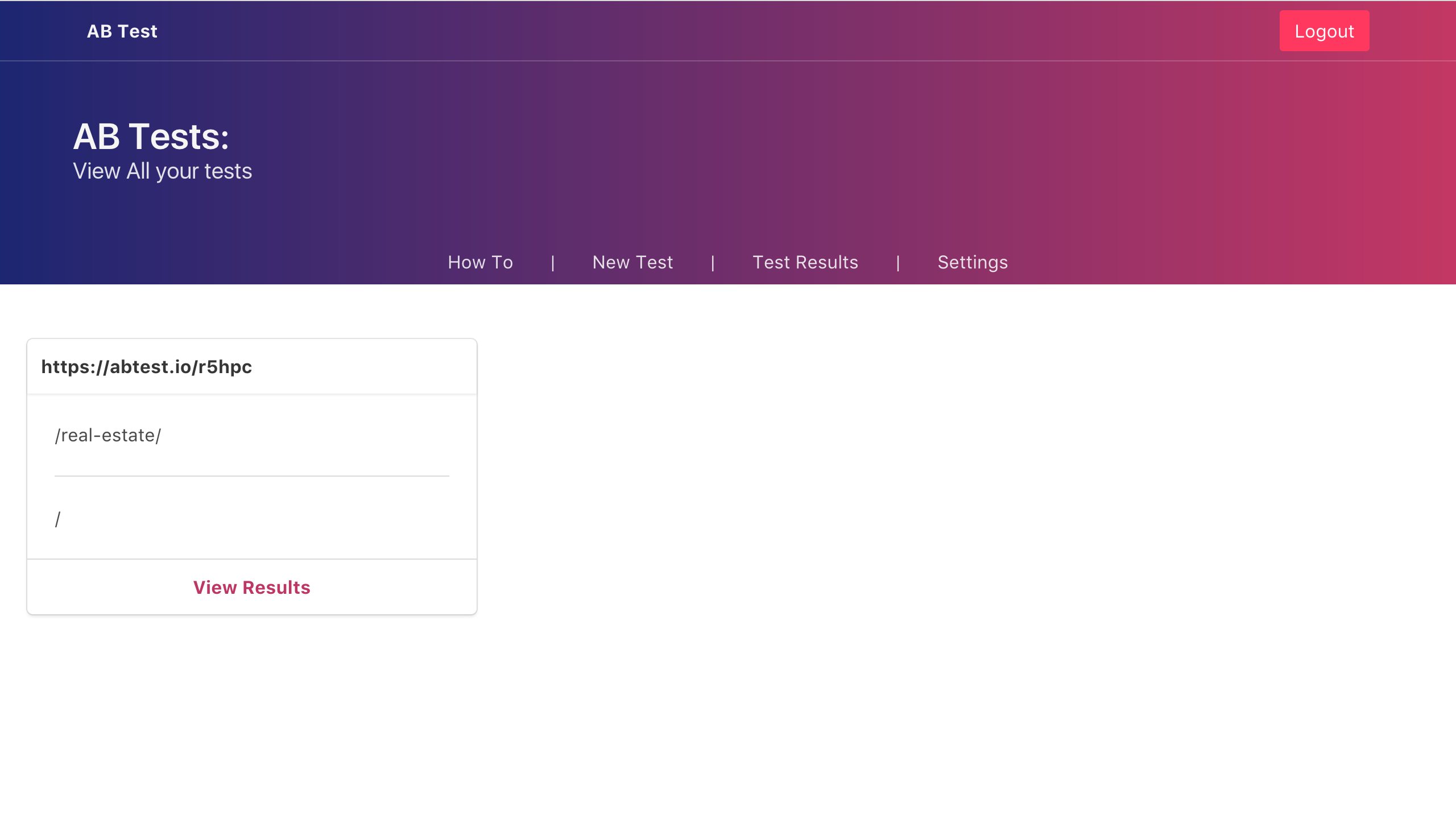Screen dimensions: 1456x827
Task: Open the Test Results section
Action: [805, 262]
